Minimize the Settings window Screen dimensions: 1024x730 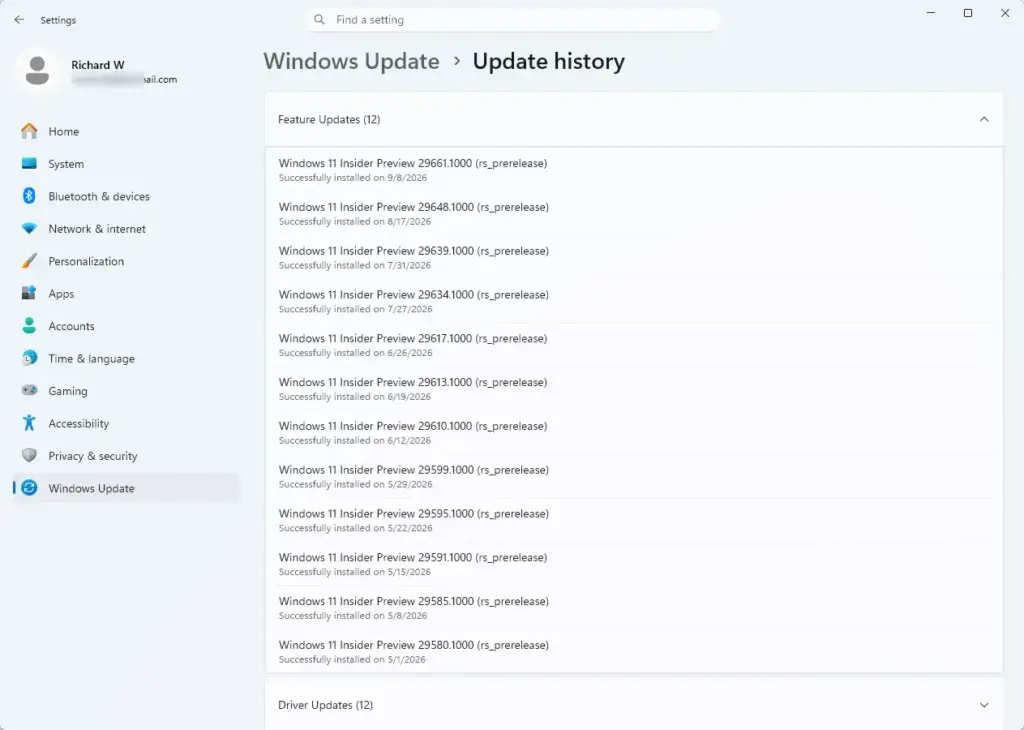(931, 13)
